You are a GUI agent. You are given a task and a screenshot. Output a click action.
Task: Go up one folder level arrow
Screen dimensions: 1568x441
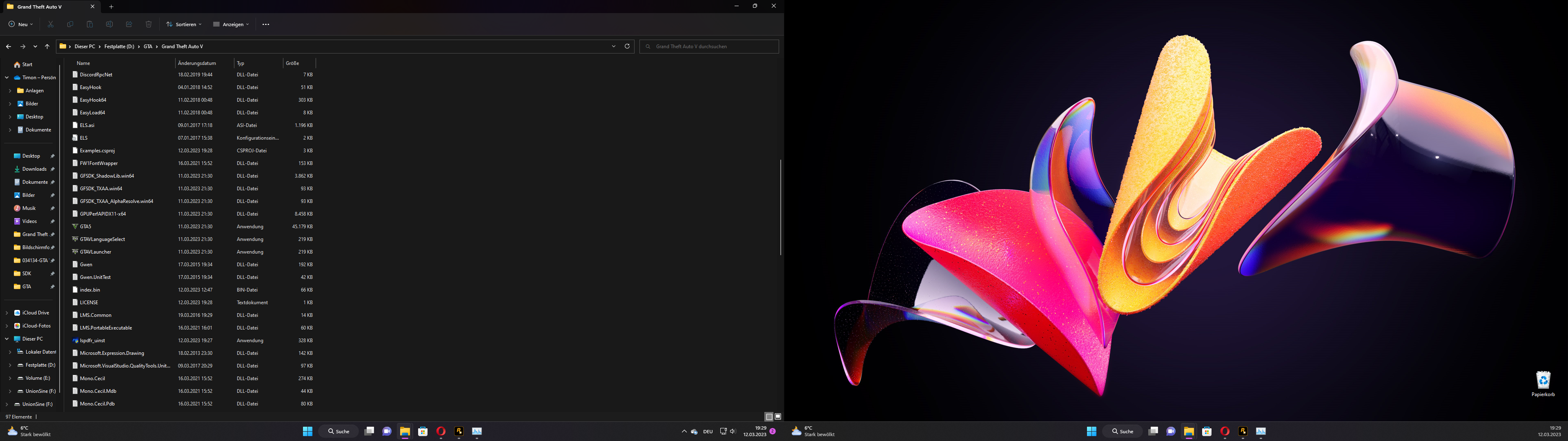47,46
